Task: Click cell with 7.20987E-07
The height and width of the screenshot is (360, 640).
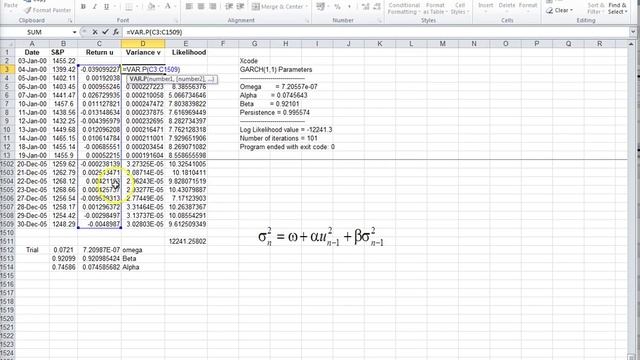Action: [x=99, y=250]
